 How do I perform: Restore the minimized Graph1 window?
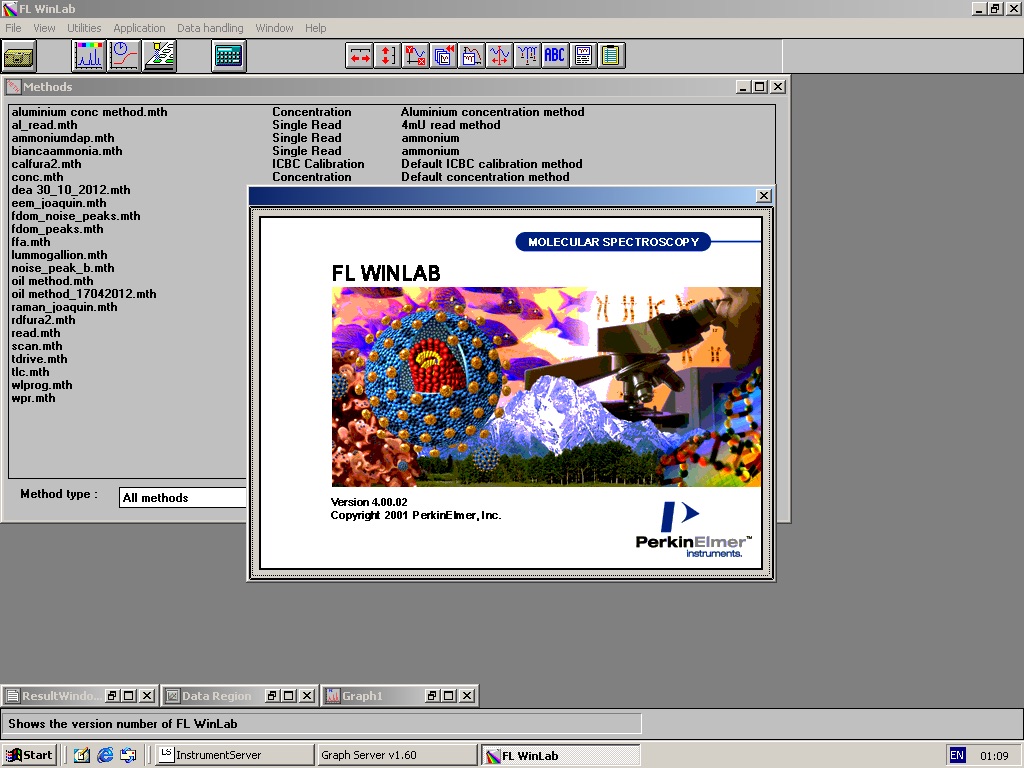point(432,696)
